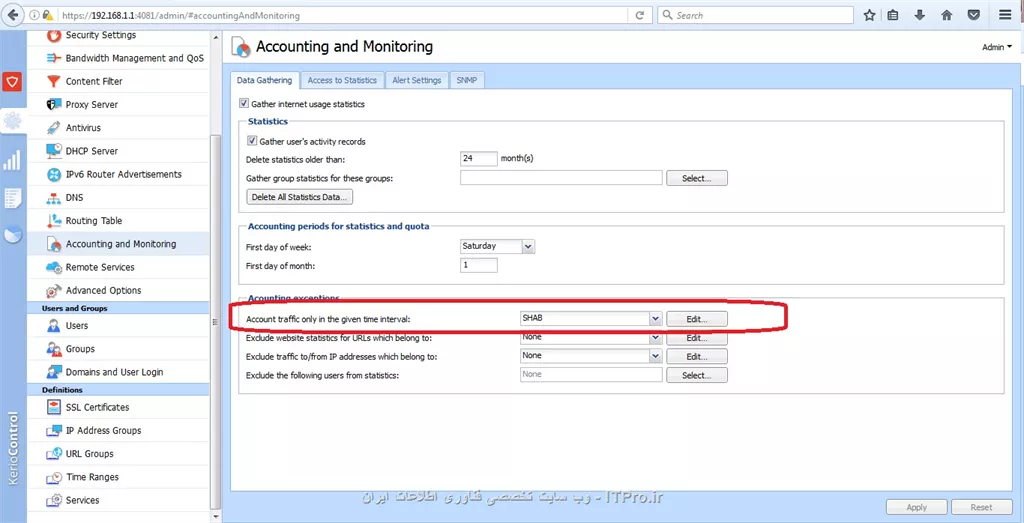Expand the First day of week dropdown
The height and width of the screenshot is (523, 1024).
tap(529, 247)
